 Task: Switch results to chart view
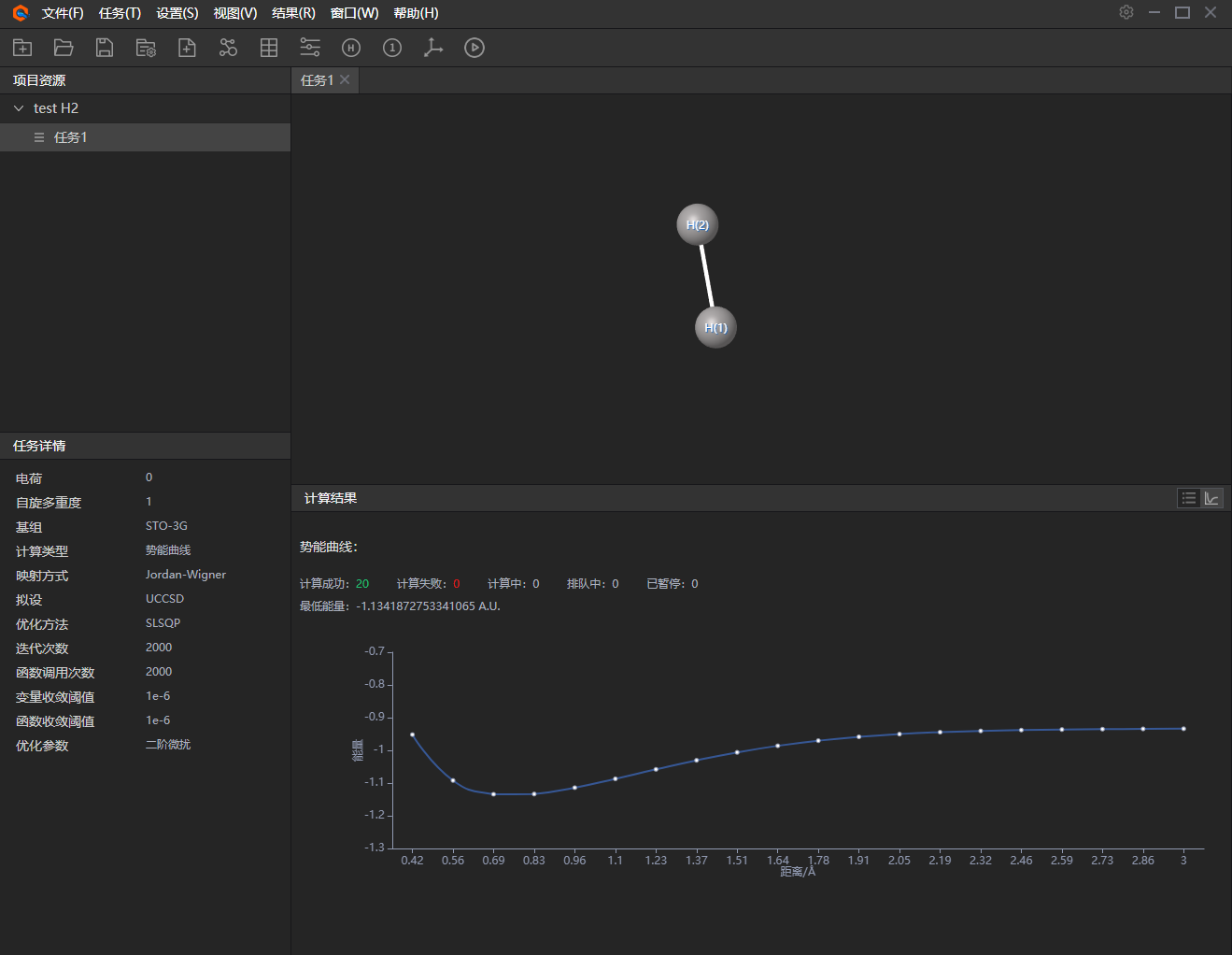coord(1211,498)
